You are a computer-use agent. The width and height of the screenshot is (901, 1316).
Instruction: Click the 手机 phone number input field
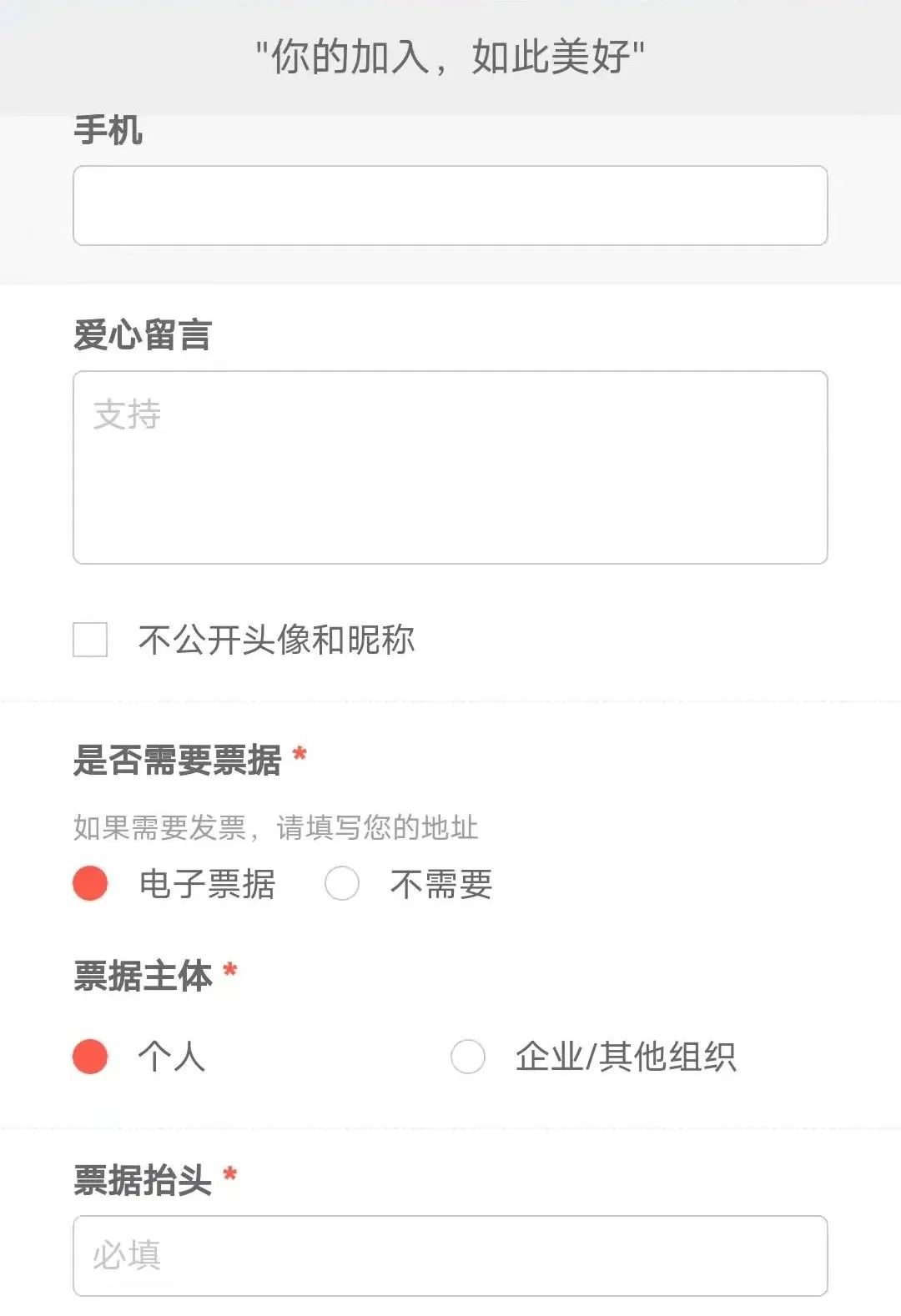pyautogui.click(x=450, y=206)
